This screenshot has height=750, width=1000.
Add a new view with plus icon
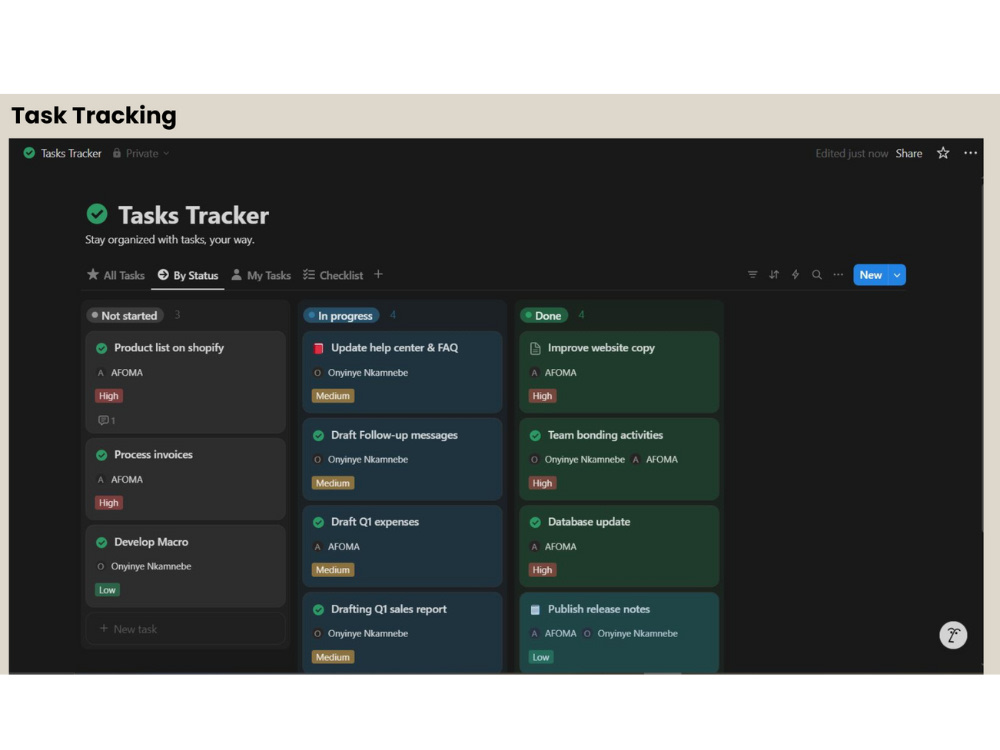point(378,274)
